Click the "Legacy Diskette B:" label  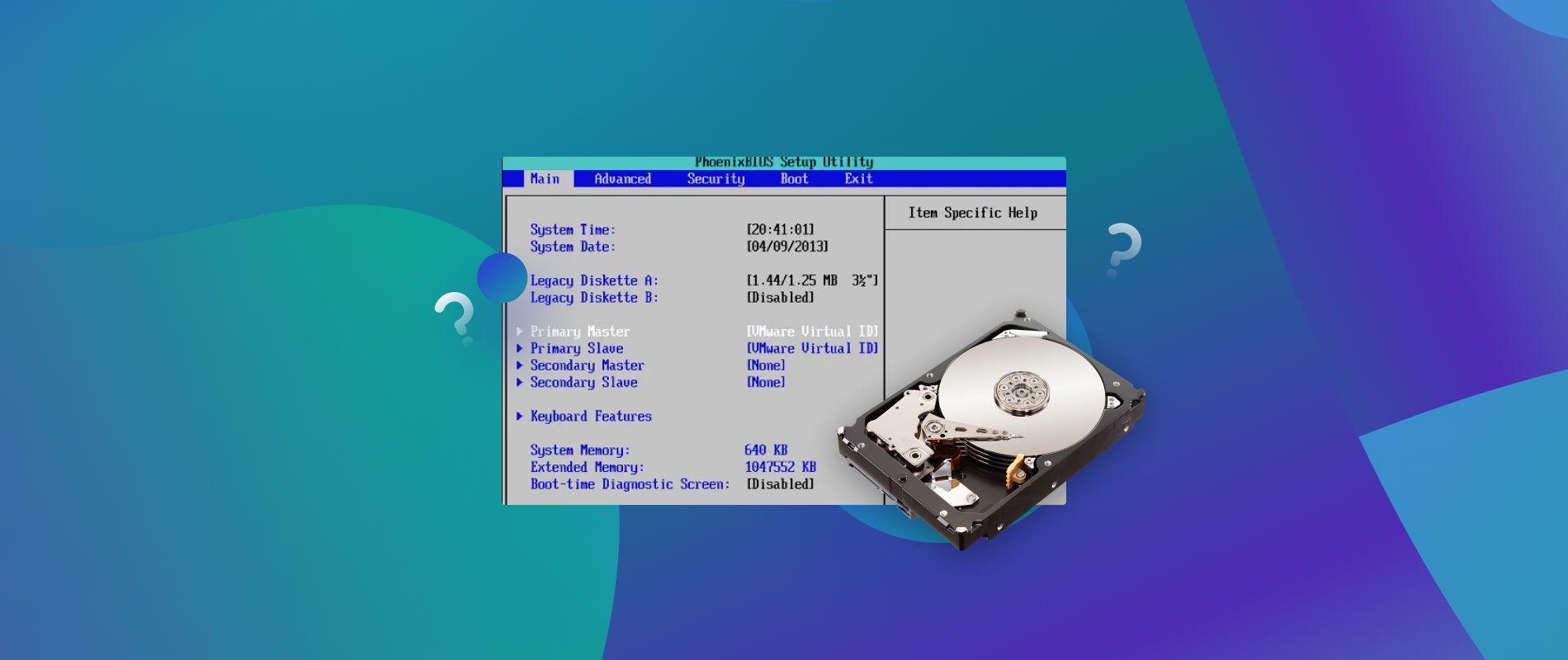tap(594, 298)
